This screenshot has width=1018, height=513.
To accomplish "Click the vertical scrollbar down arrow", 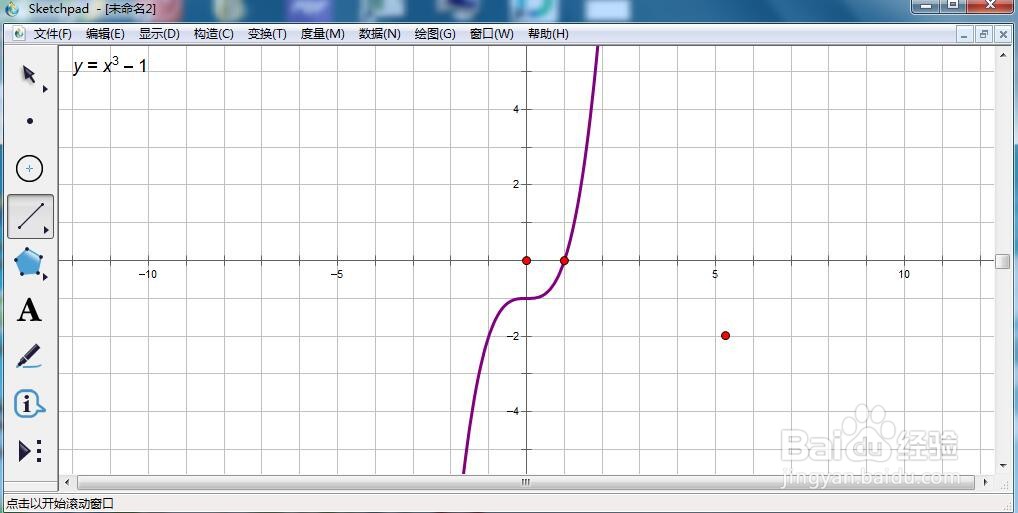I will click(1002, 467).
